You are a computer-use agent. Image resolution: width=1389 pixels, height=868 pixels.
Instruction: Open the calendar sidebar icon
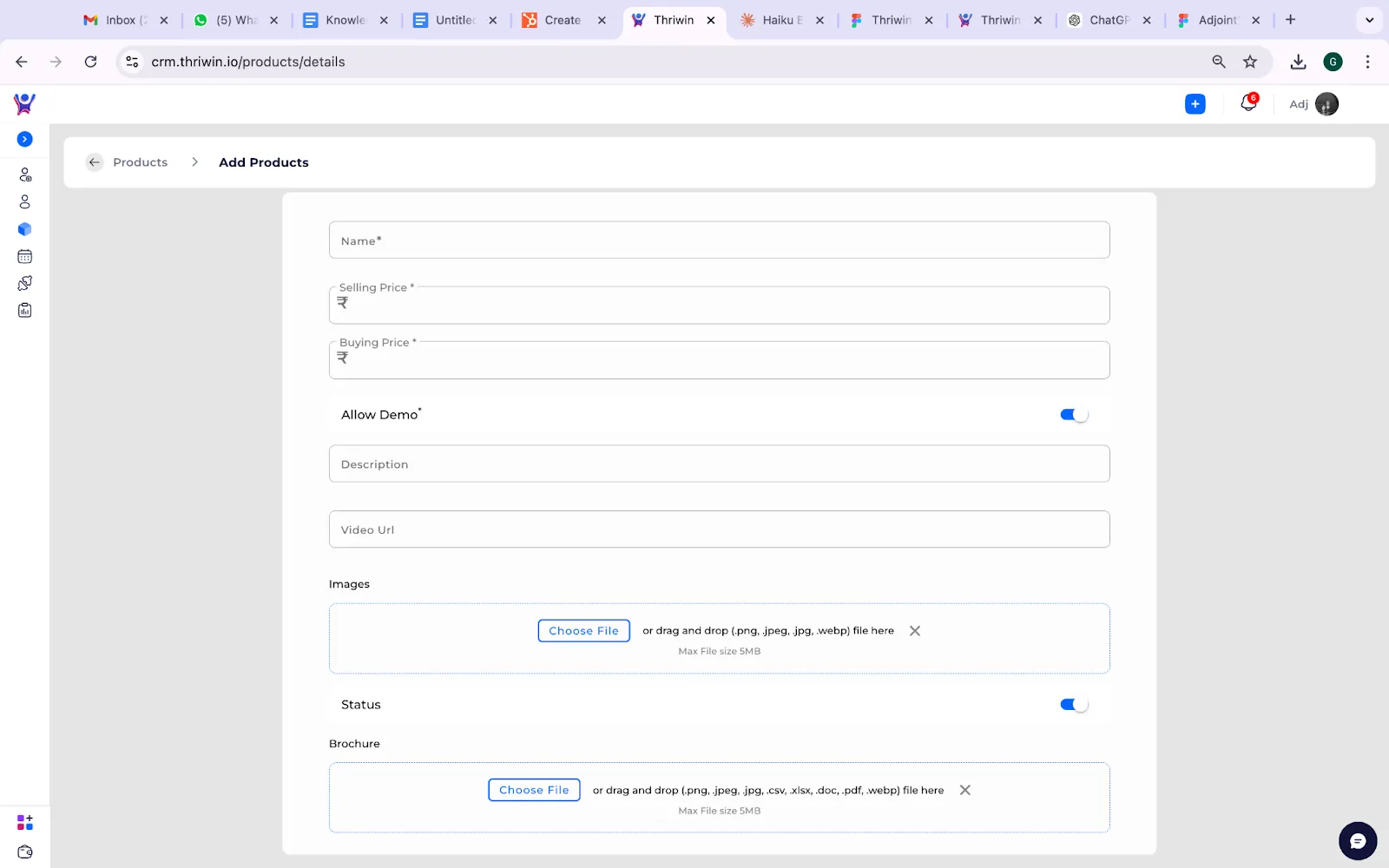(25, 256)
